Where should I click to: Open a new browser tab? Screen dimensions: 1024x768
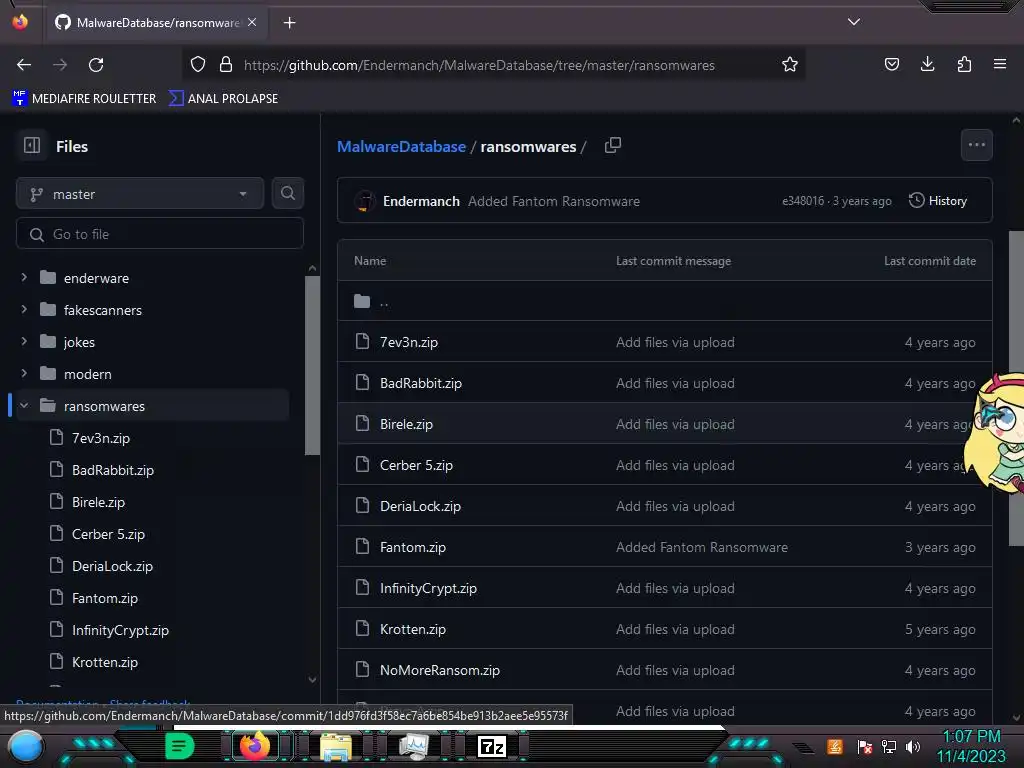pyautogui.click(x=289, y=23)
